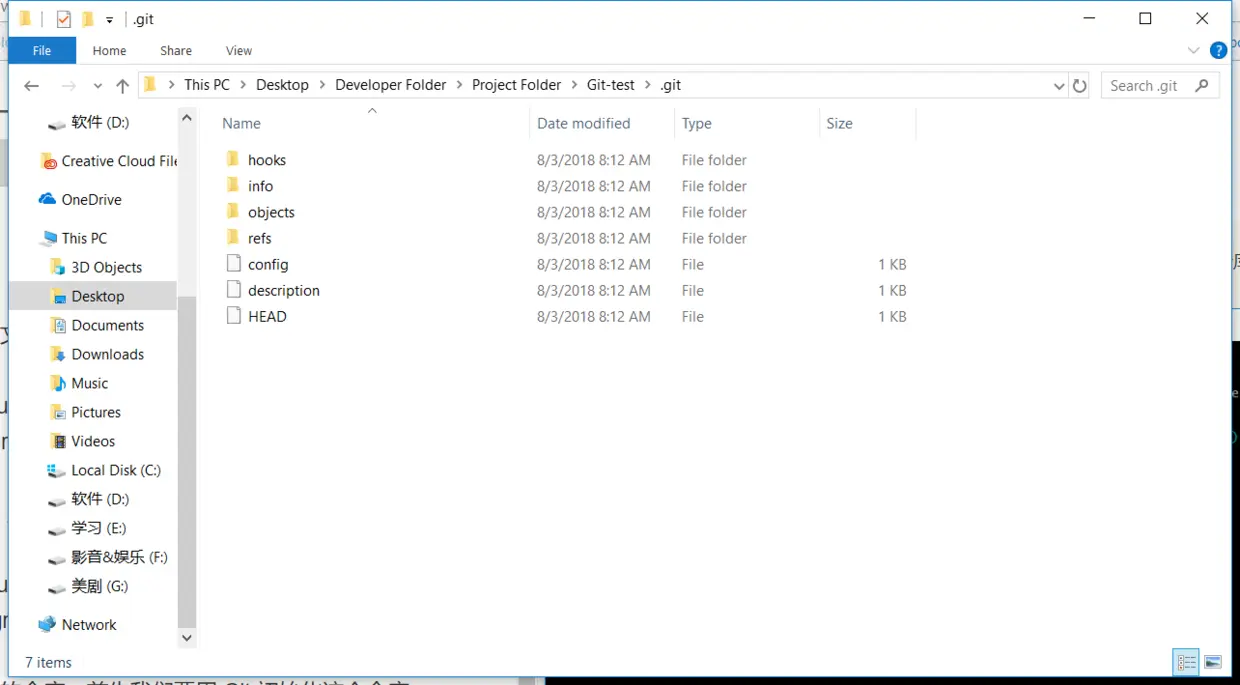Go up one folder level arrow
The width and height of the screenshot is (1240, 685).
point(122,86)
